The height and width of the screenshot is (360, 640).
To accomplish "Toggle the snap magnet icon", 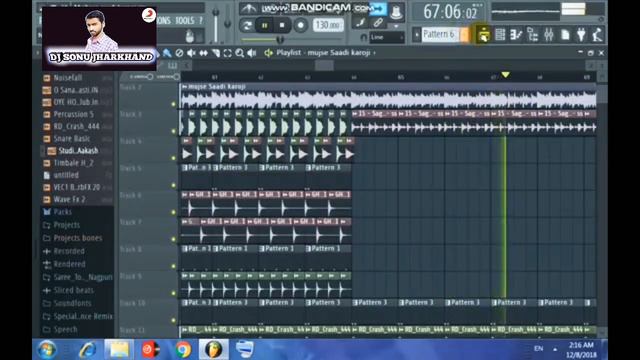I will pos(363,38).
